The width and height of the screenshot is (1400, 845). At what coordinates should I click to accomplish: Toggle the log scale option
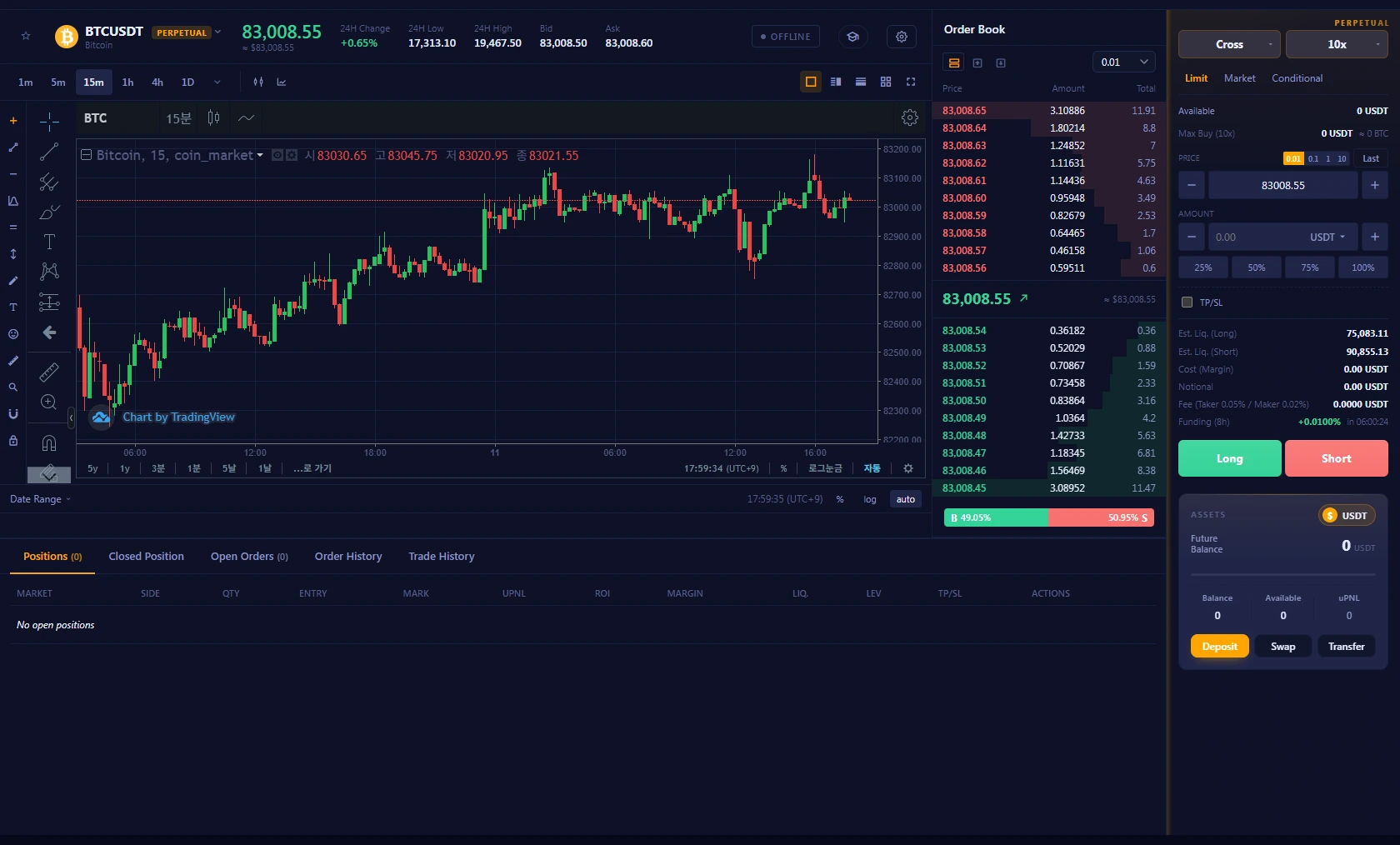pos(870,499)
